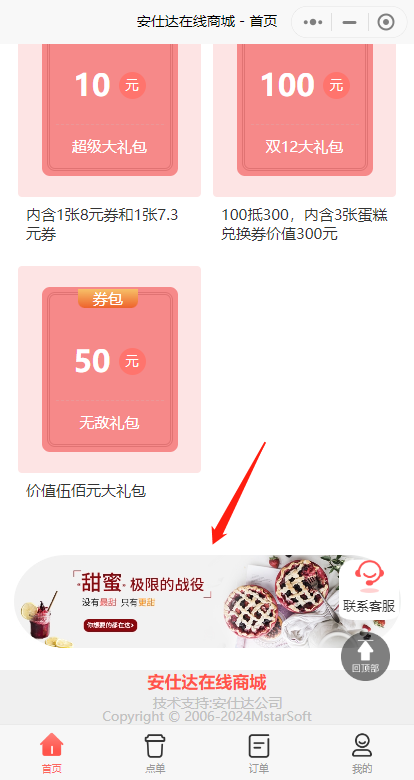Open the 首页 home tab icon
Viewport: 414px width, 780px height.
tap(51, 746)
